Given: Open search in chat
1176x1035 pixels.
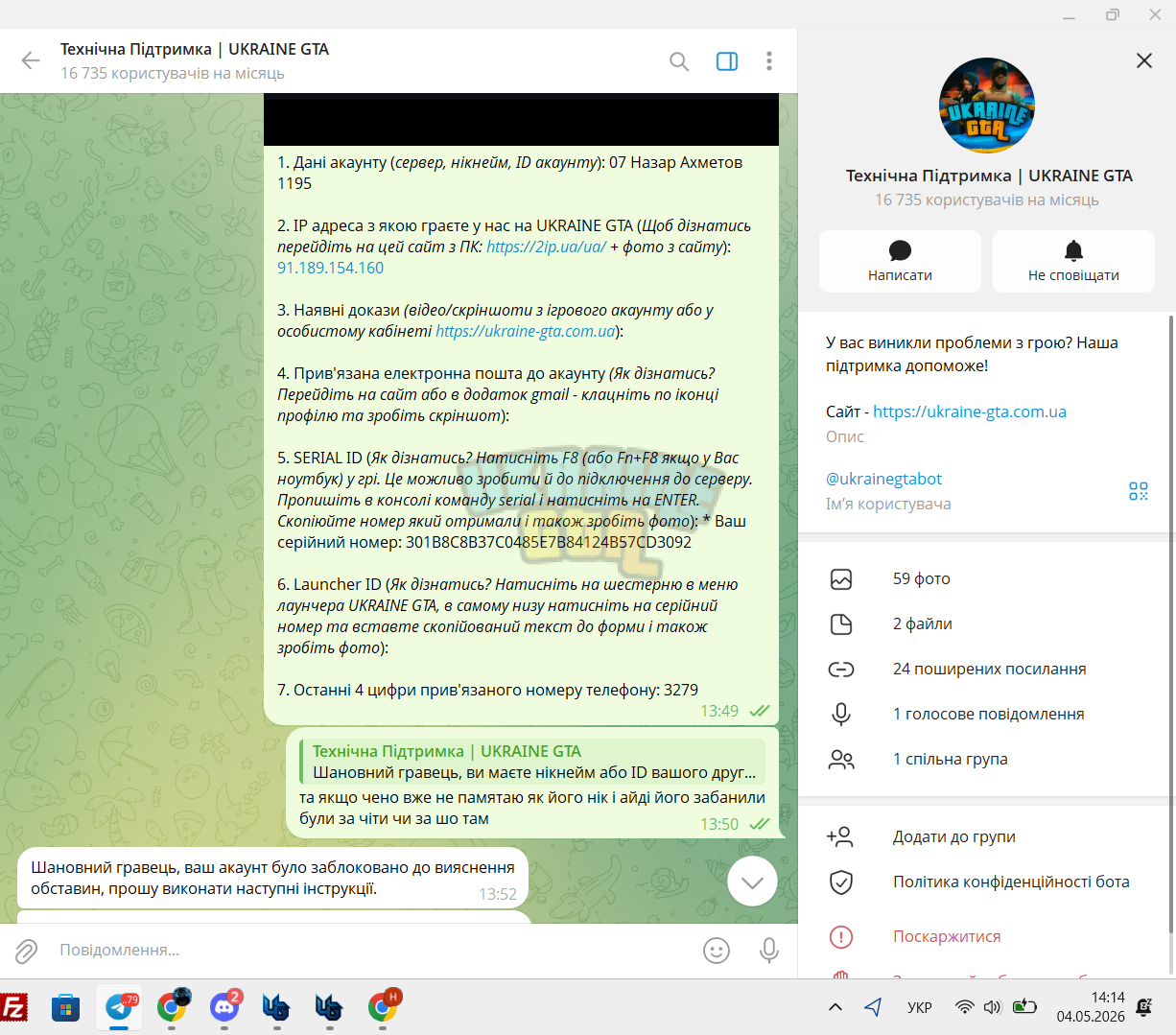Looking at the screenshot, I should [x=679, y=61].
